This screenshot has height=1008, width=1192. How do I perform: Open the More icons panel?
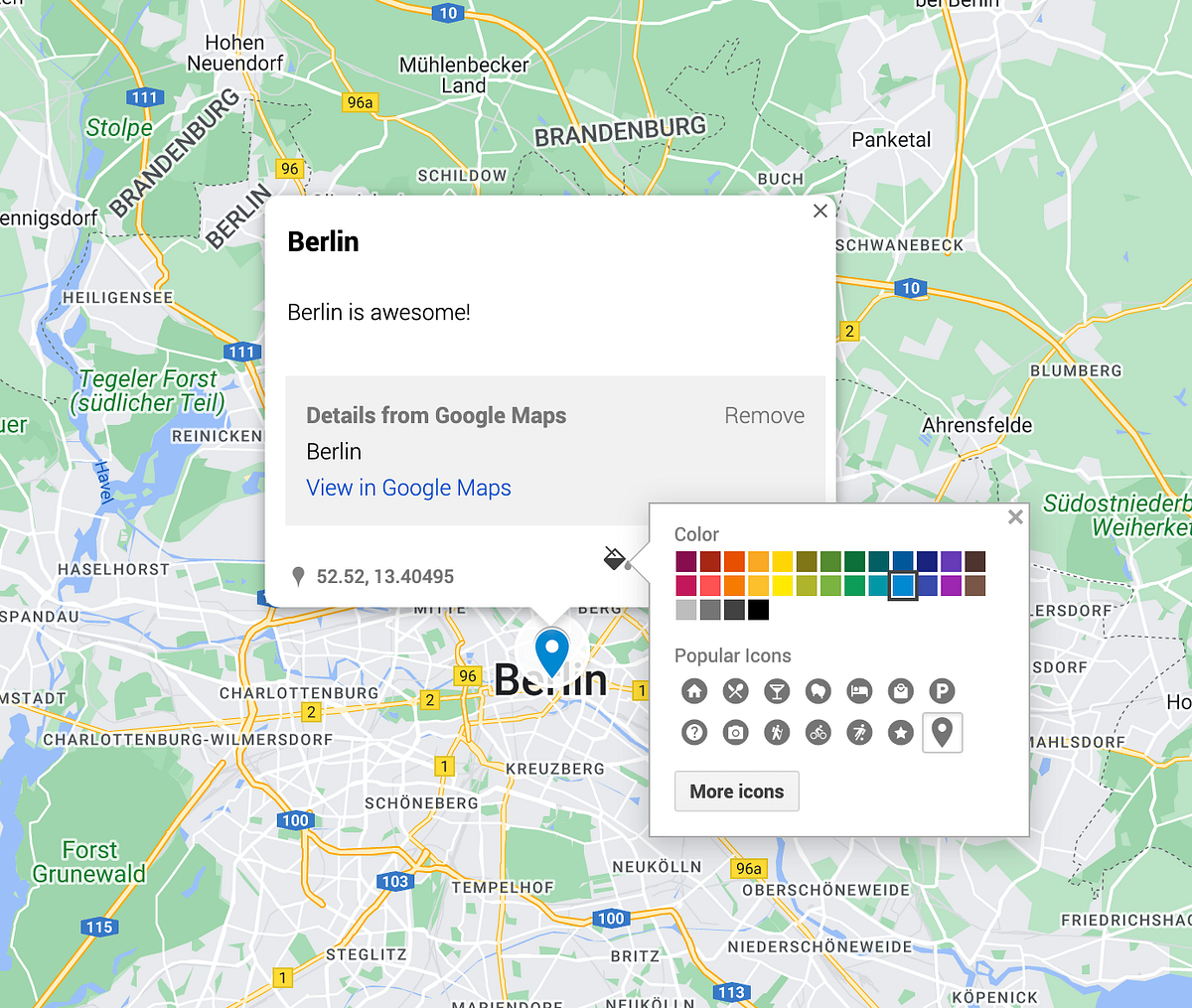tap(737, 791)
